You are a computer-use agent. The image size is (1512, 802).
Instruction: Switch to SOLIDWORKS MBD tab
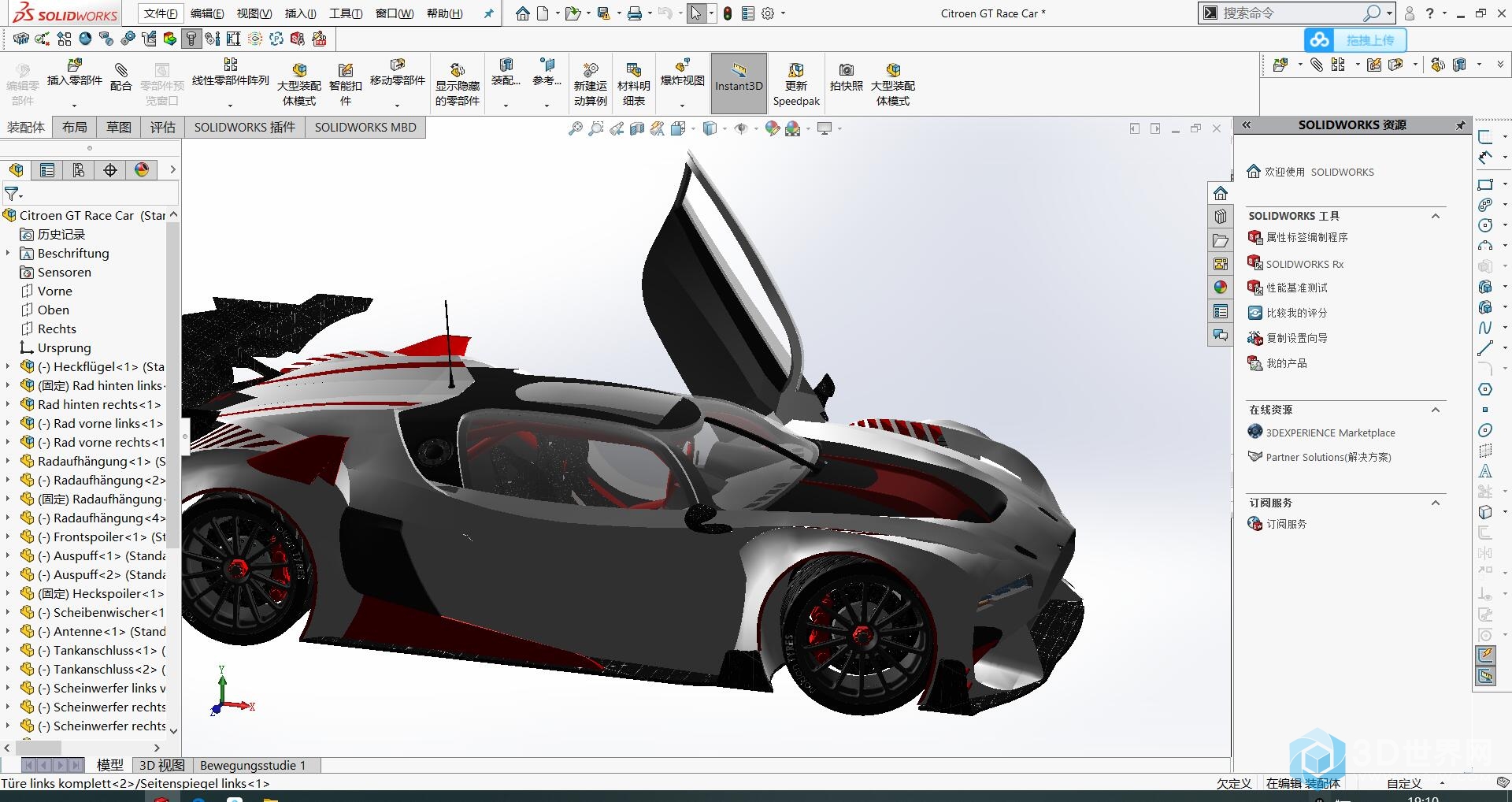pos(365,128)
